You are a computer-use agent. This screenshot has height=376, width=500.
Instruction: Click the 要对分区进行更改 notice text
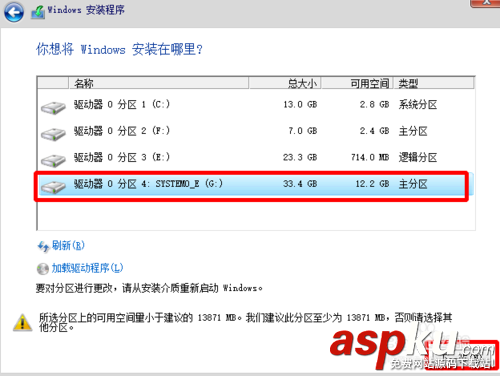(x=149, y=288)
